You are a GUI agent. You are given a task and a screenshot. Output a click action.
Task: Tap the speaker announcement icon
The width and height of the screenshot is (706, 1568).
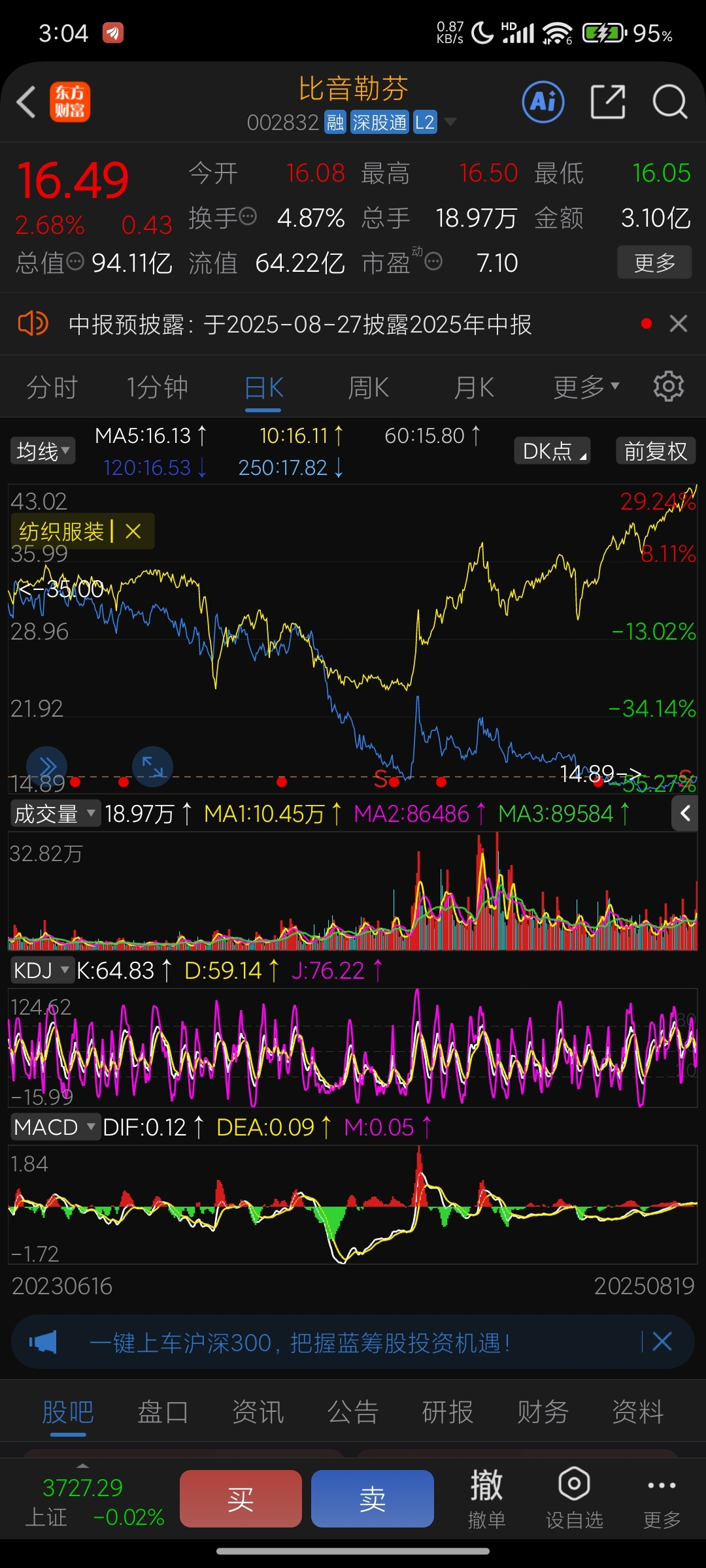point(33,323)
